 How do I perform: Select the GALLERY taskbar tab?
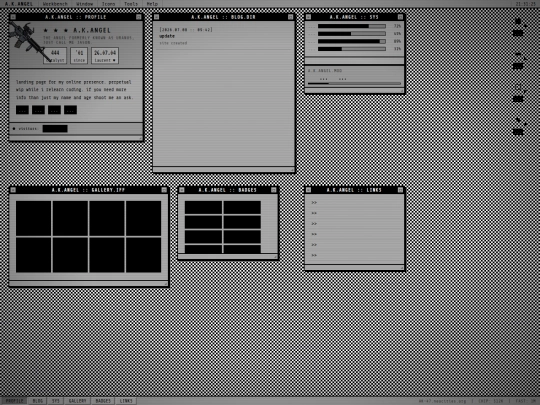click(x=77, y=401)
